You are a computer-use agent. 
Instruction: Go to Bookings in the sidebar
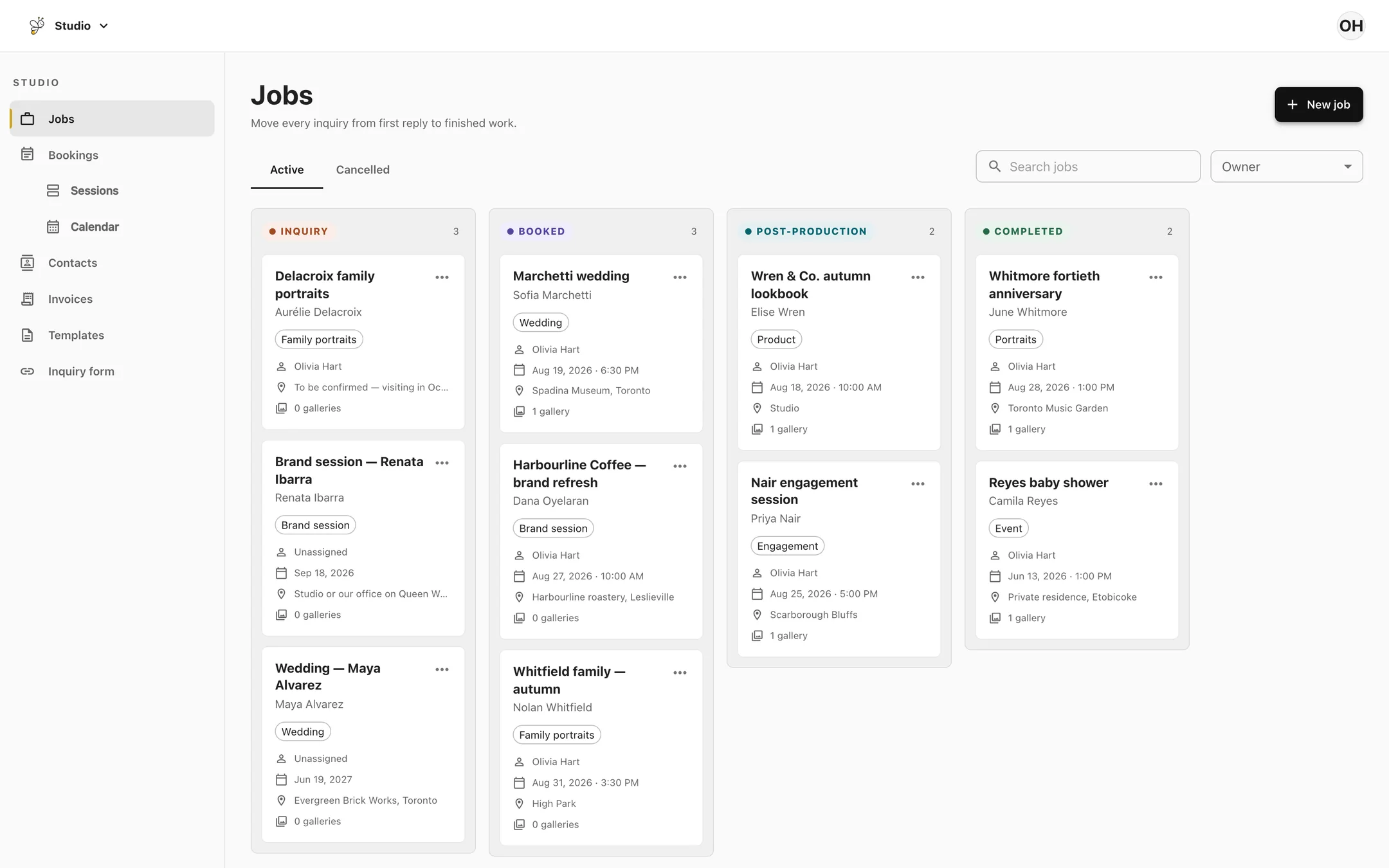(112, 155)
